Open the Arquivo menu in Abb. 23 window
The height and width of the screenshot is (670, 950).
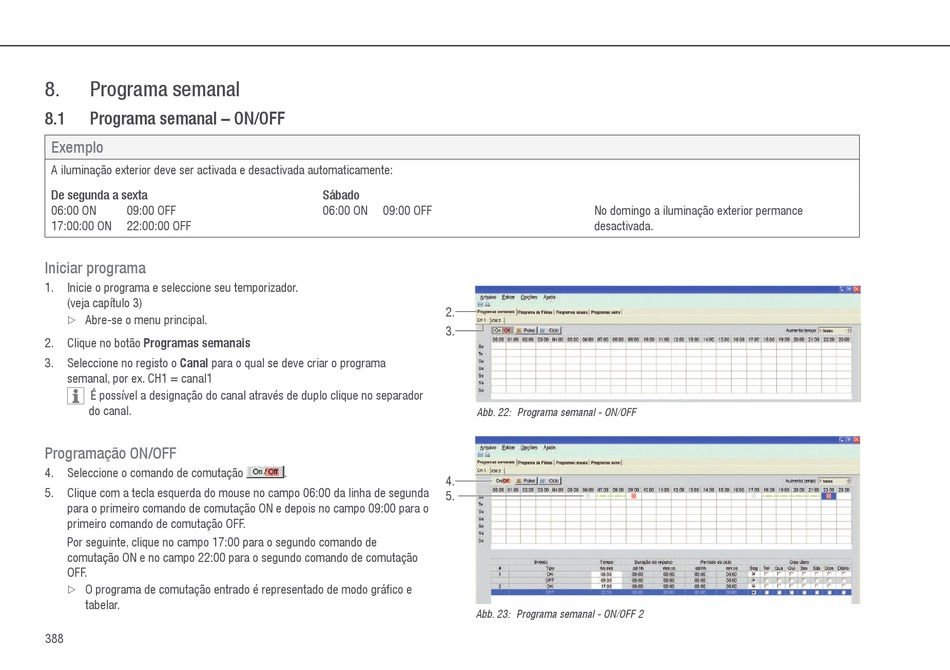pos(488,448)
